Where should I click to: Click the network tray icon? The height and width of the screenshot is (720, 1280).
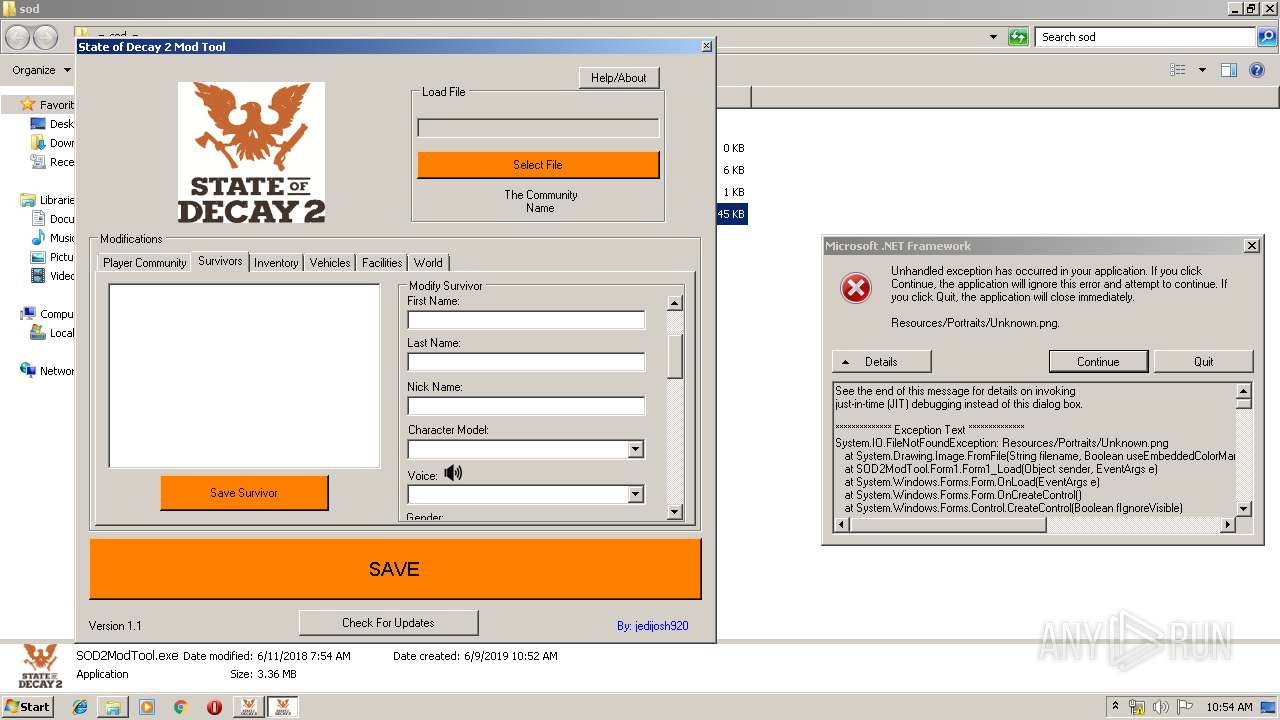coord(1137,707)
